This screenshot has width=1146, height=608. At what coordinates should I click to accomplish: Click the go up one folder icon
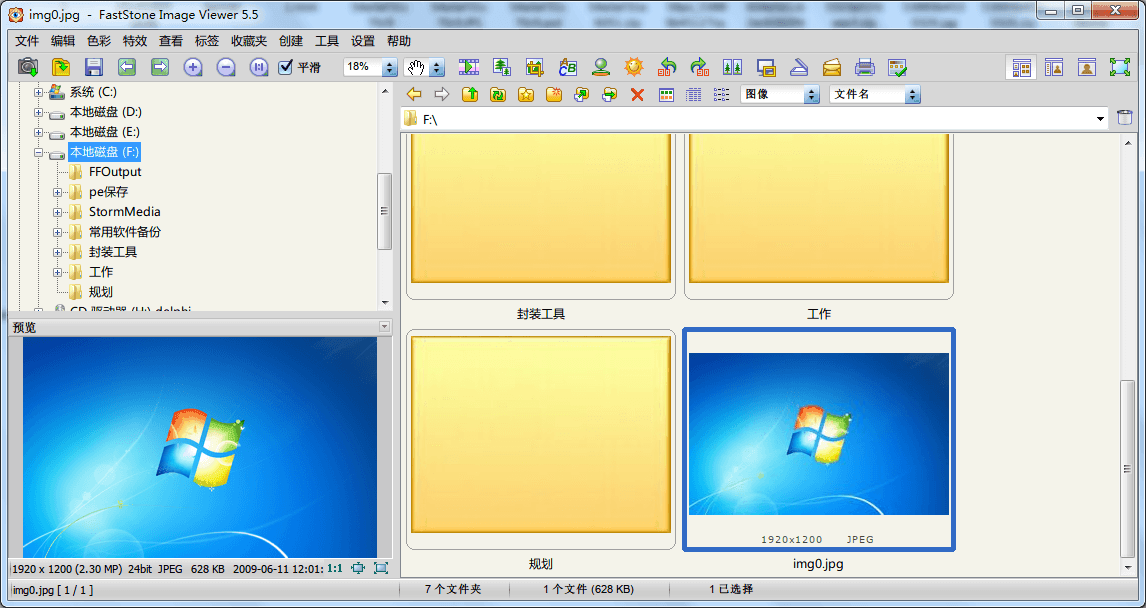click(x=470, y=94)
